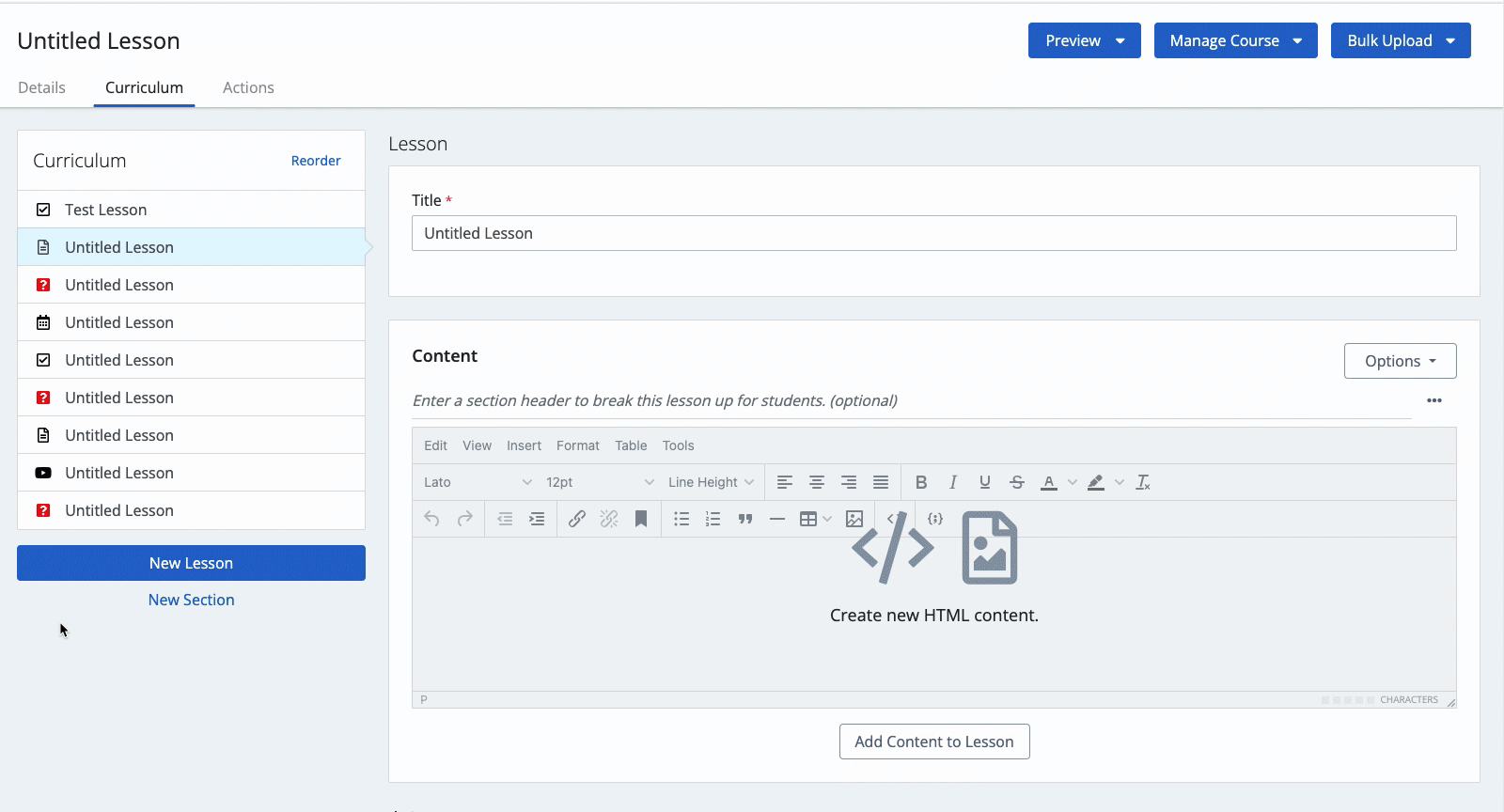This screenshot has width=1504, height=812.
Task: Click the lesson Title input field
Action: click(933, 233)
